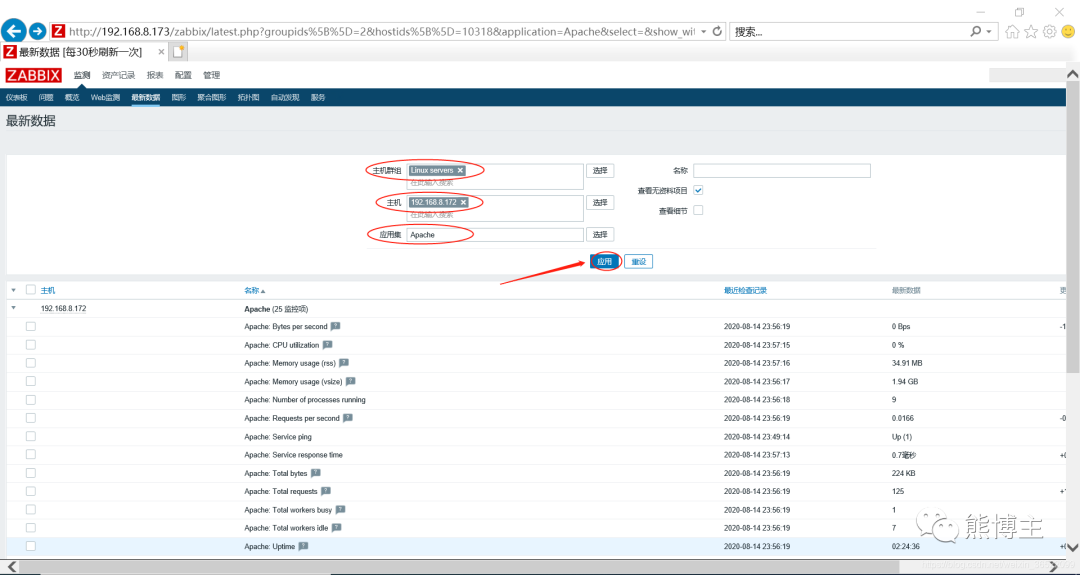Check the Apache: Uptime row checkbox
This screenshot has width=1080, height=575.
(30, 546)
